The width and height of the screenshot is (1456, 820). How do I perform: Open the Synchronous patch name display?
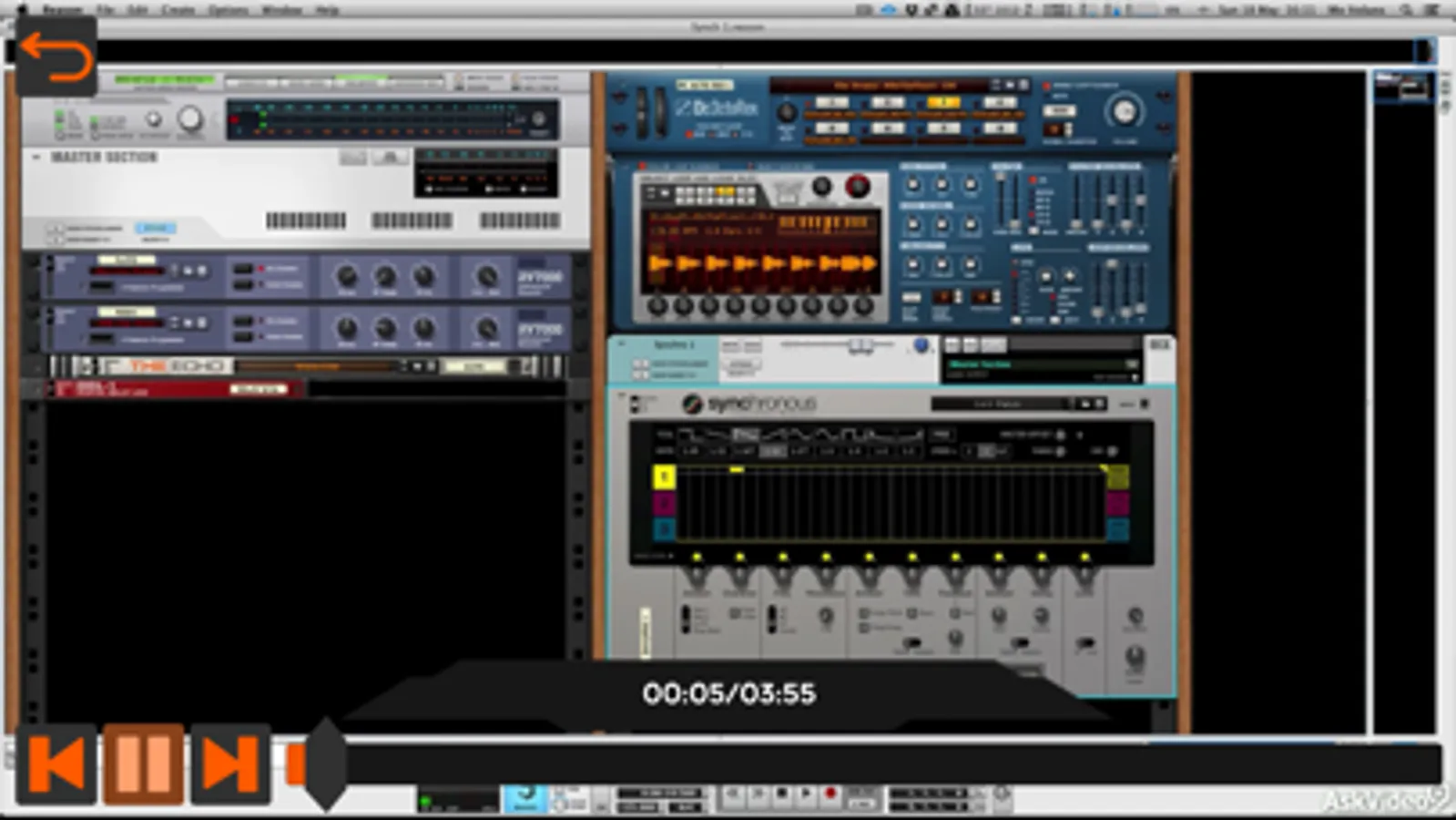click(1000, 403)
